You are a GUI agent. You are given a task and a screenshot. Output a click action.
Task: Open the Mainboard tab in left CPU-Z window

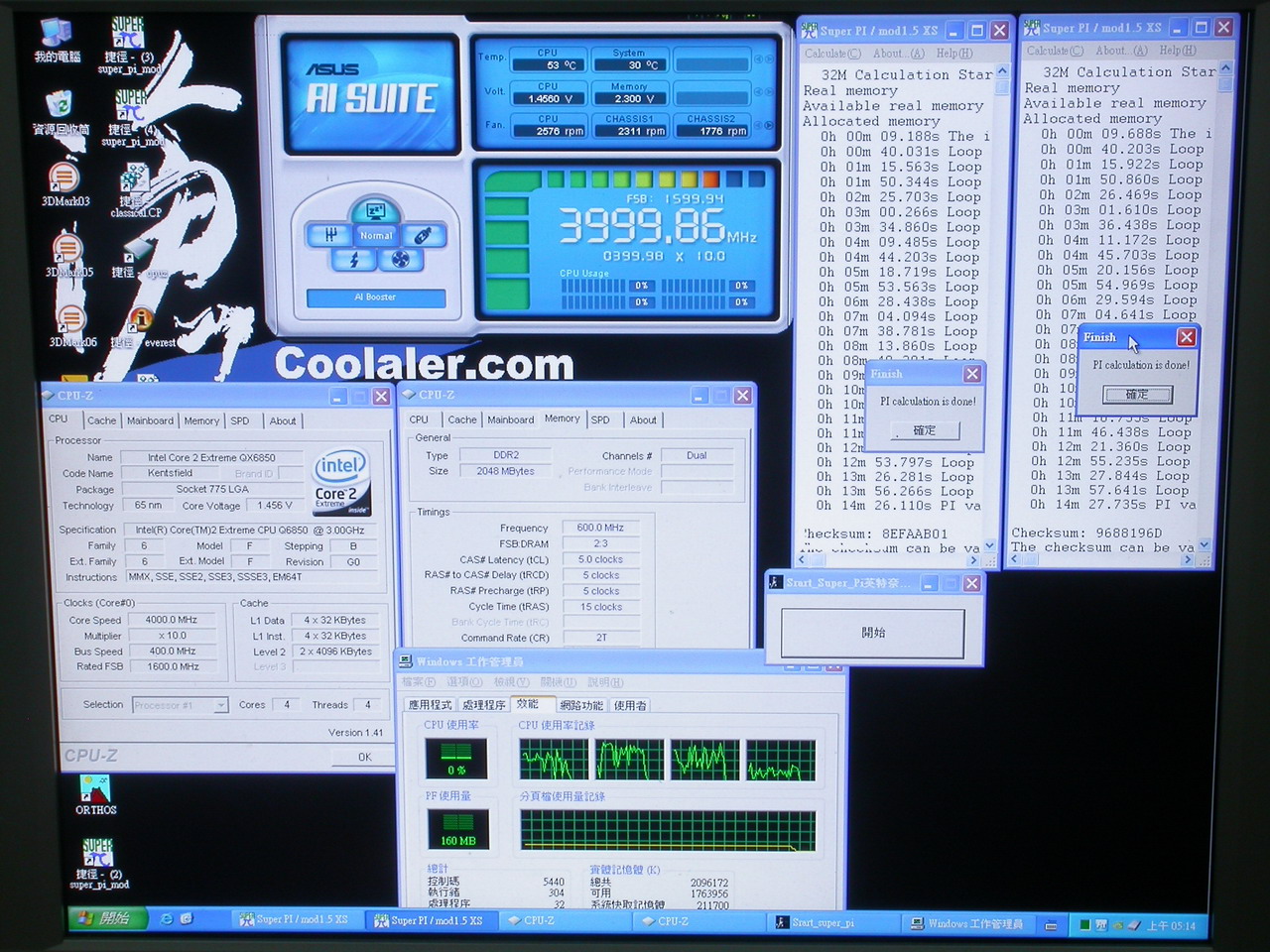(x=150, y=420)
